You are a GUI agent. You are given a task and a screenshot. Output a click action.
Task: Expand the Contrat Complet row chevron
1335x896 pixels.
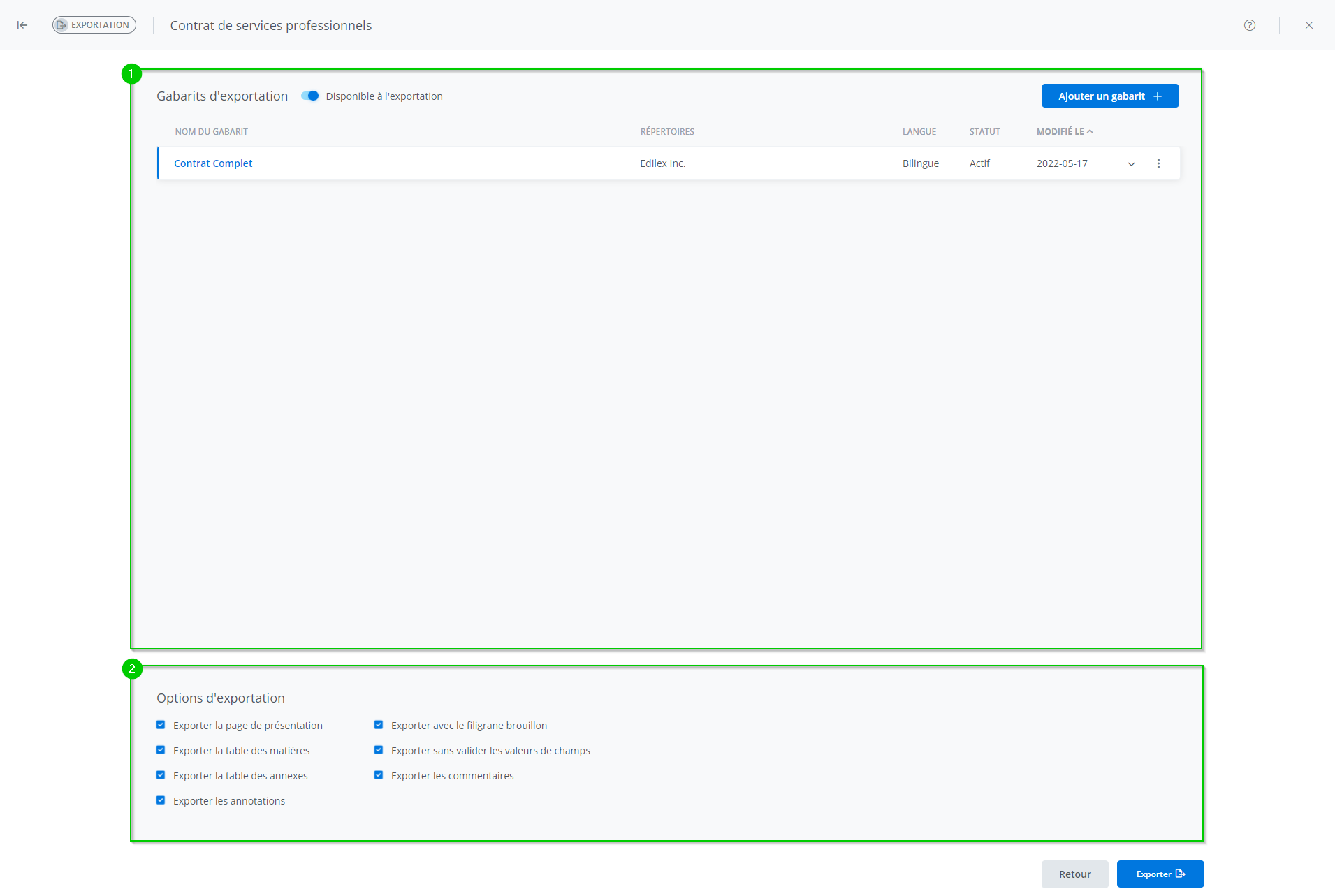(x=1131, y=164)
